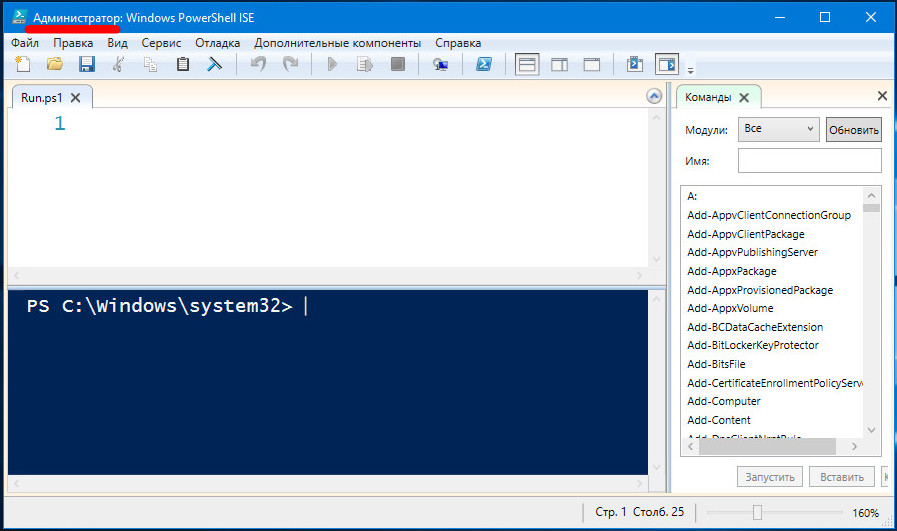The width and height of the screenshot is (897, 531).
Task: Cut selection with the scissors icon
Action: [118, 64]
